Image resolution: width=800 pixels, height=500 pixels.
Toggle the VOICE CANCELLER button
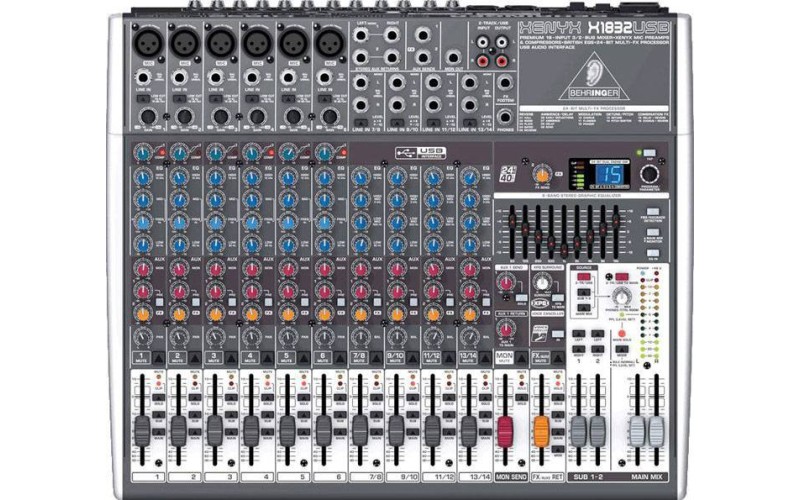tap(558, 334)
